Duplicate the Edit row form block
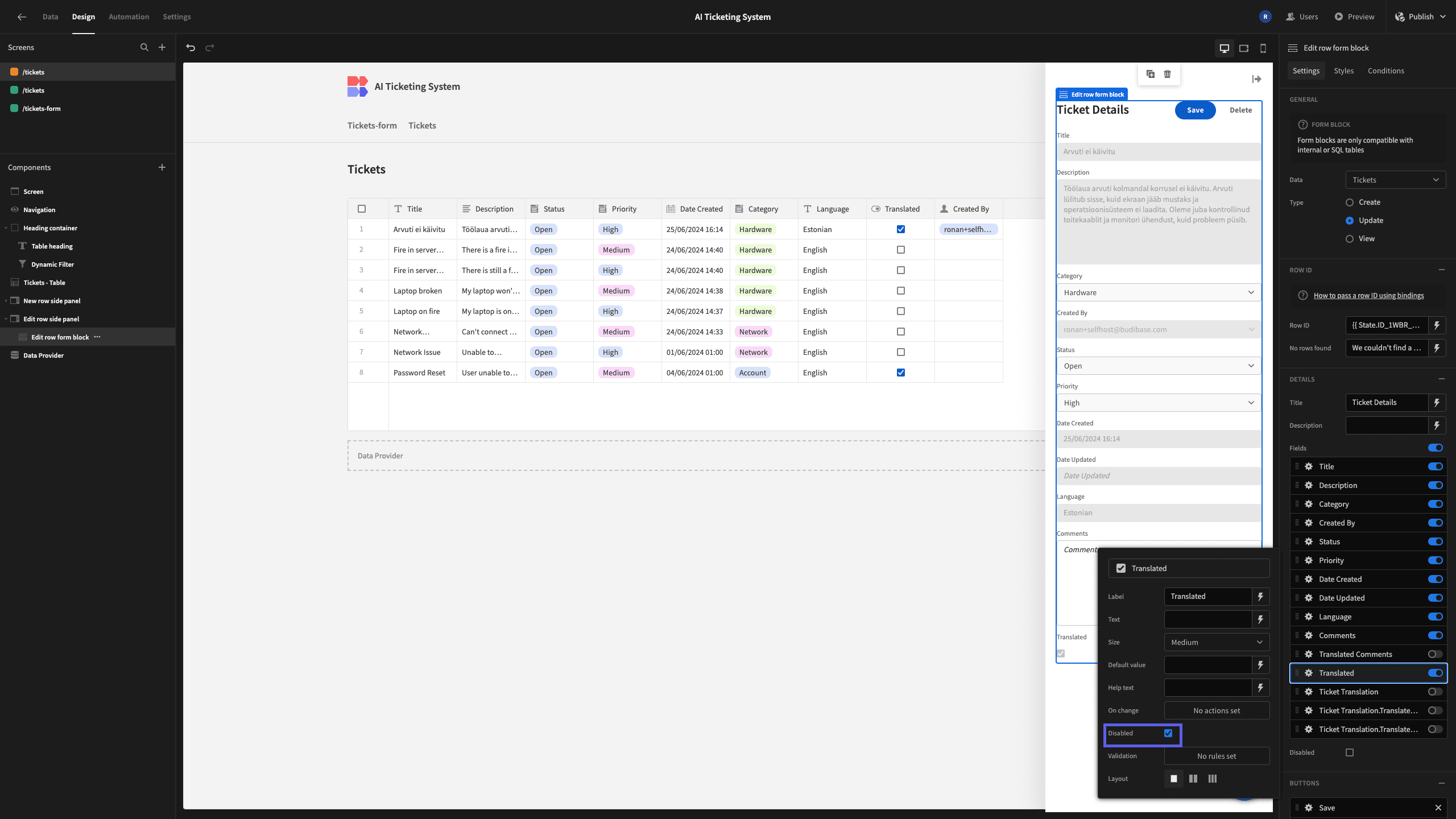 point(1151,74)
